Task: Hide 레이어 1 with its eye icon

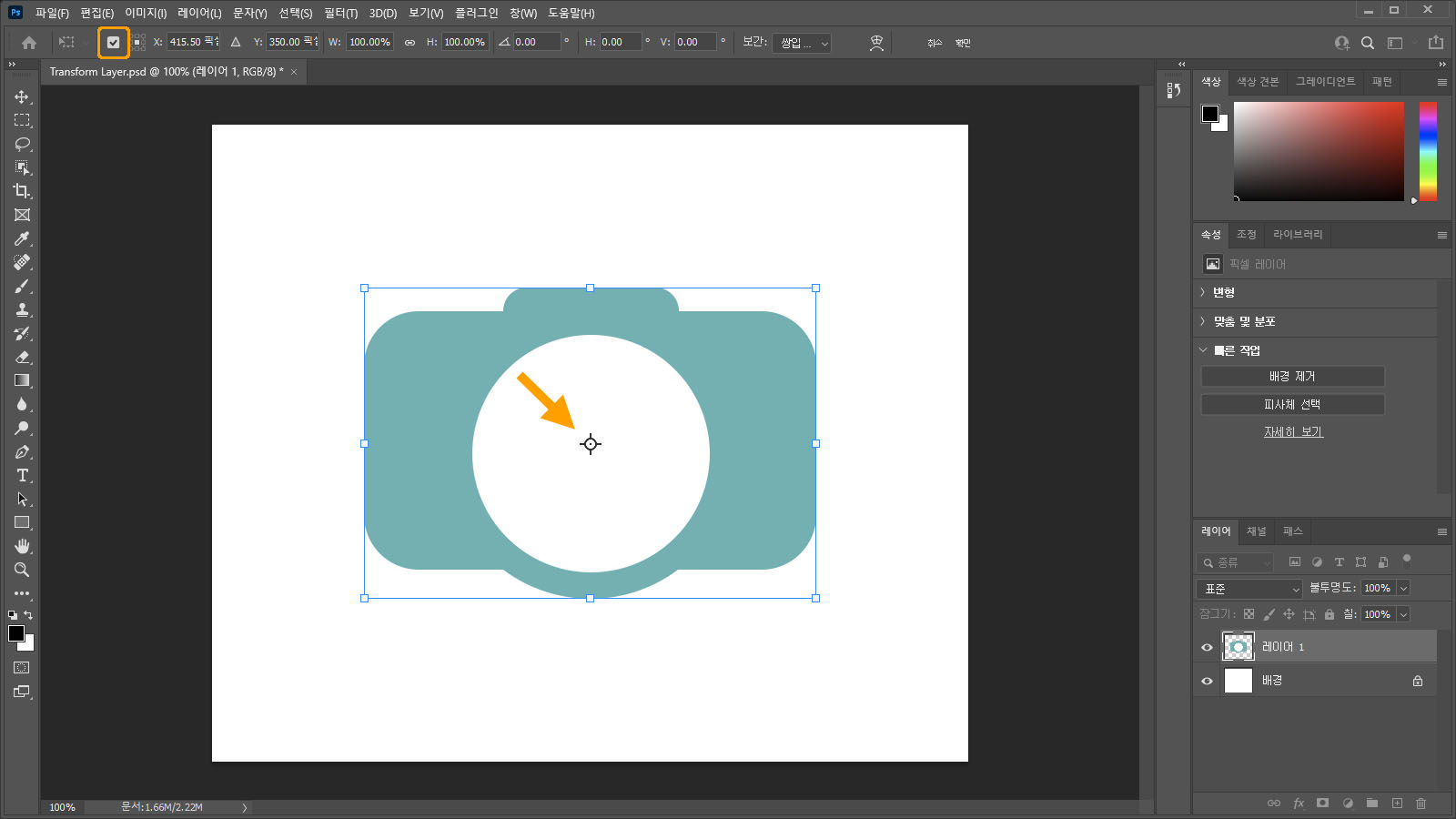Action: [1208, 647]
